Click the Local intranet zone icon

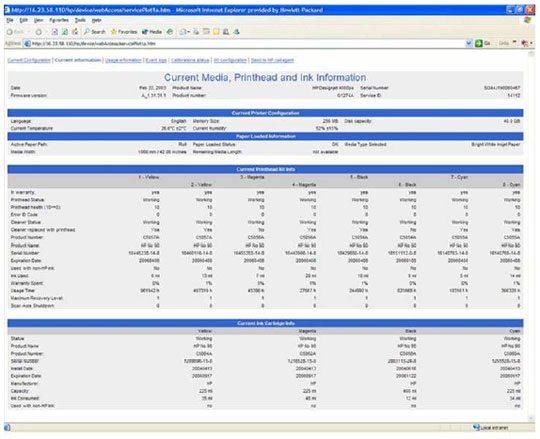[x=476, y=428]
